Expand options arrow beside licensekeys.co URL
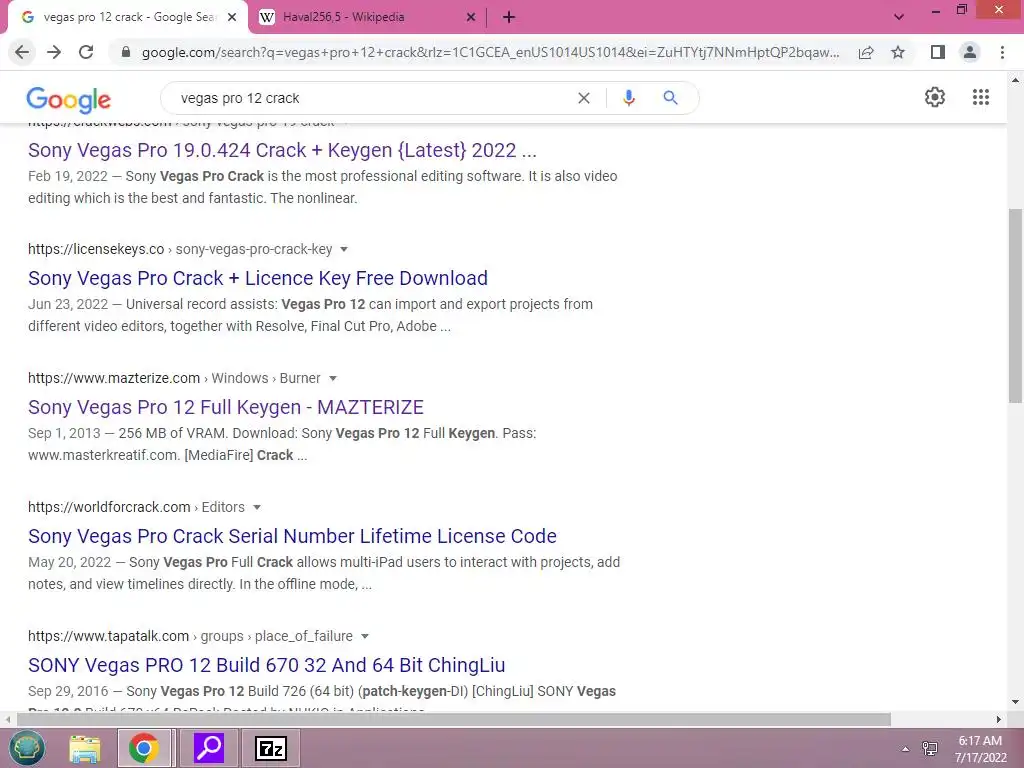The width and height of the screenshot is (1024, 768). (x=344, y=249)
